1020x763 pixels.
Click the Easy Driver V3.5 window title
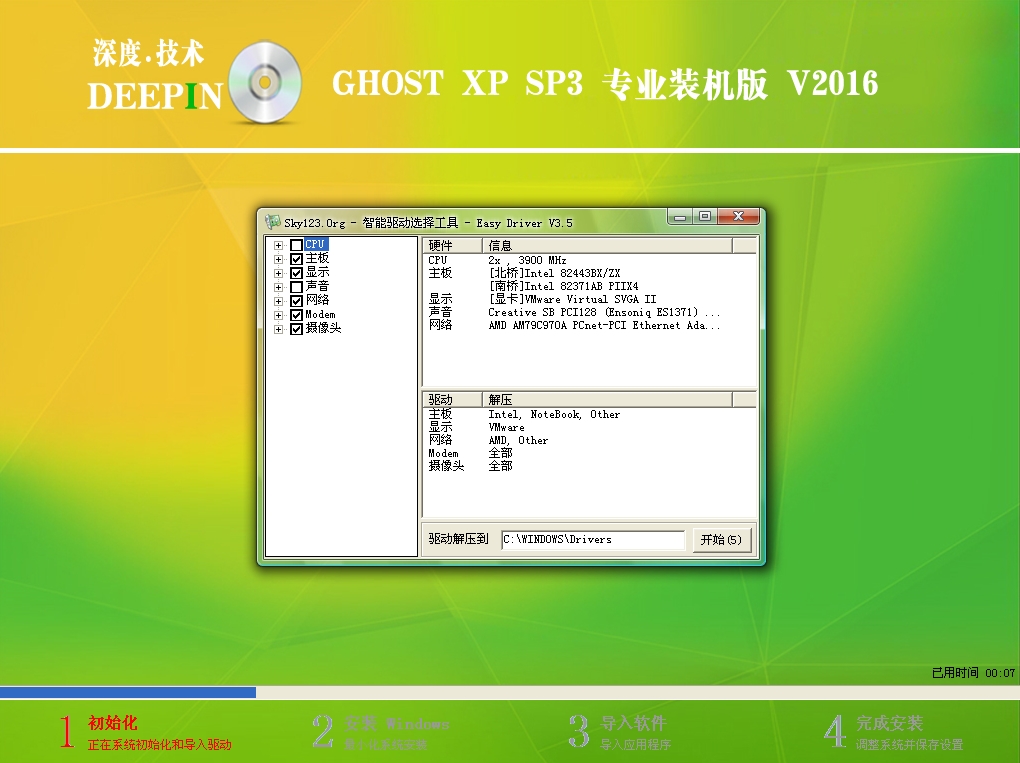(x=428, y=223)
